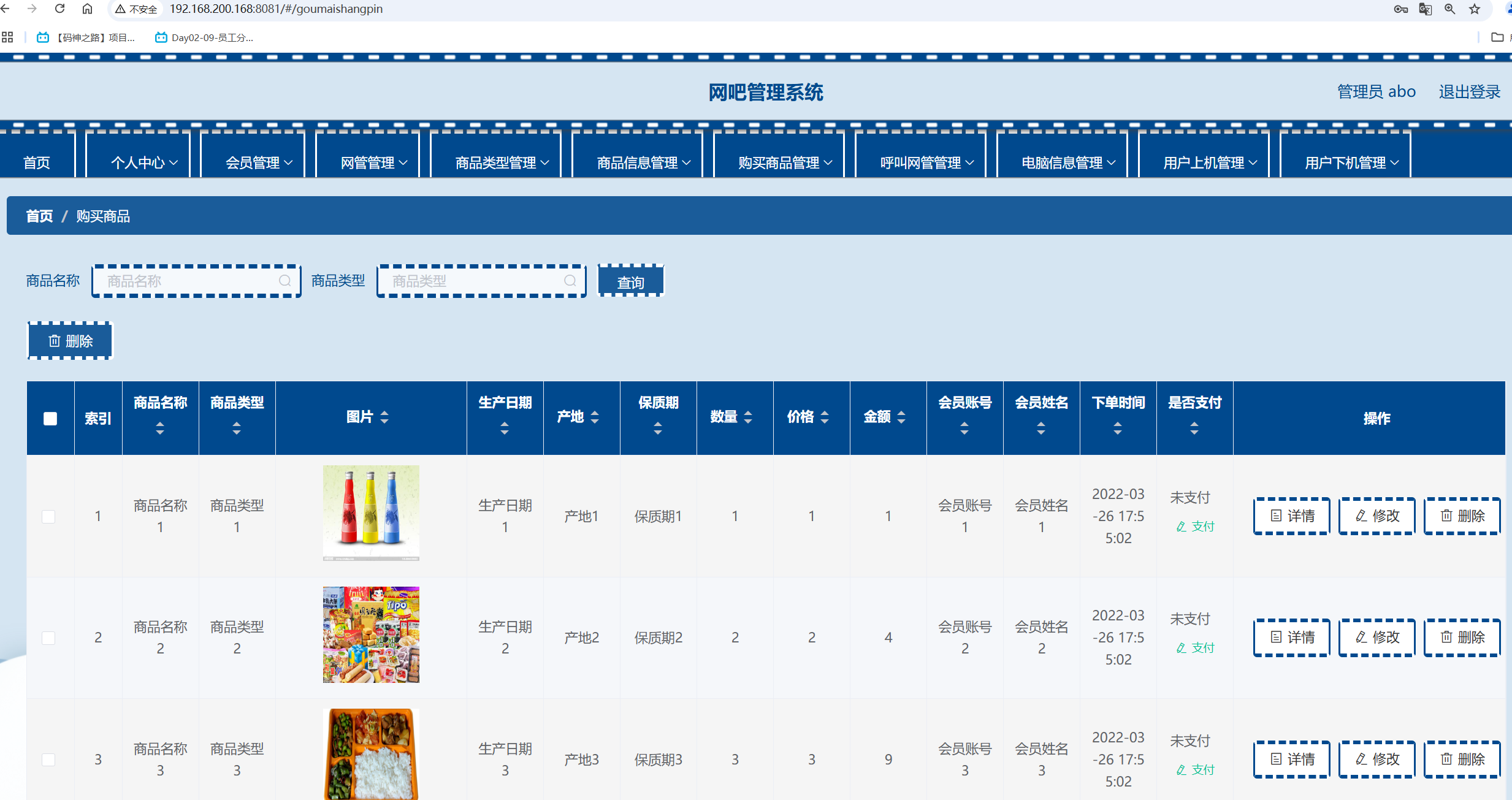
Task: Check the checkbox for row 1
Action: point(49,516)
